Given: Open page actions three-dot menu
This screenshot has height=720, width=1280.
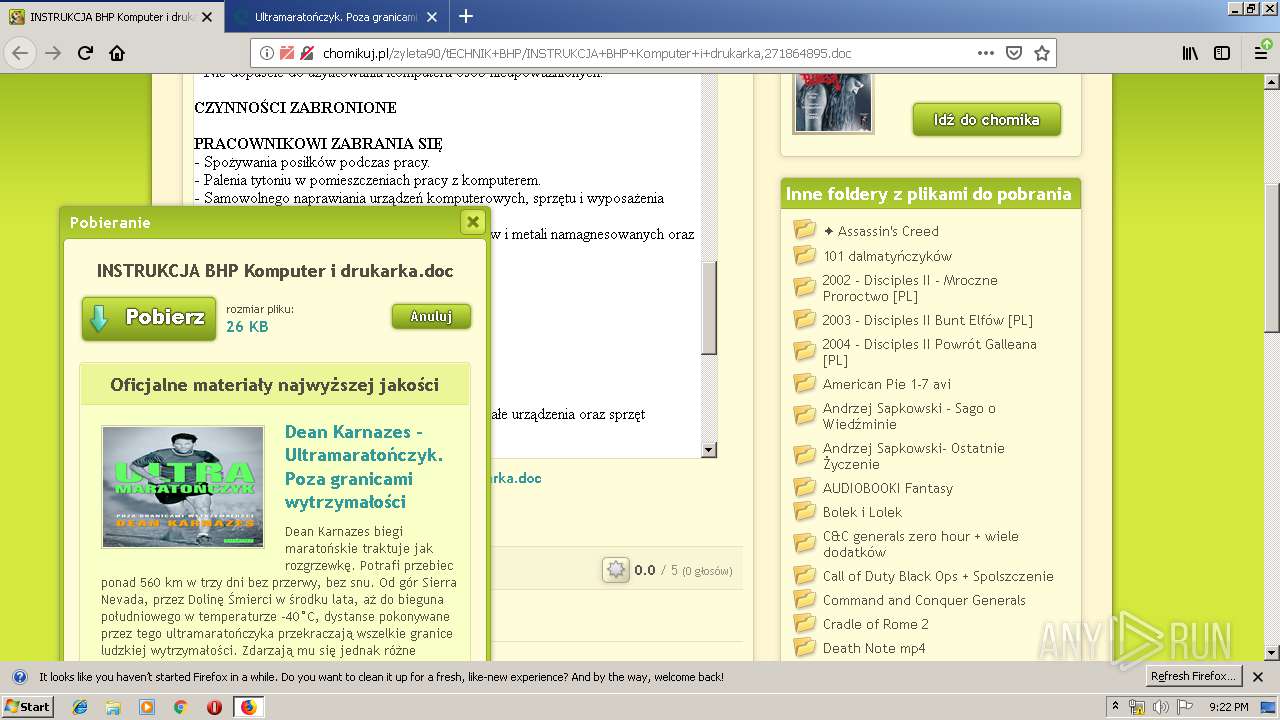Looking at the screenshot, I should 986,53.
